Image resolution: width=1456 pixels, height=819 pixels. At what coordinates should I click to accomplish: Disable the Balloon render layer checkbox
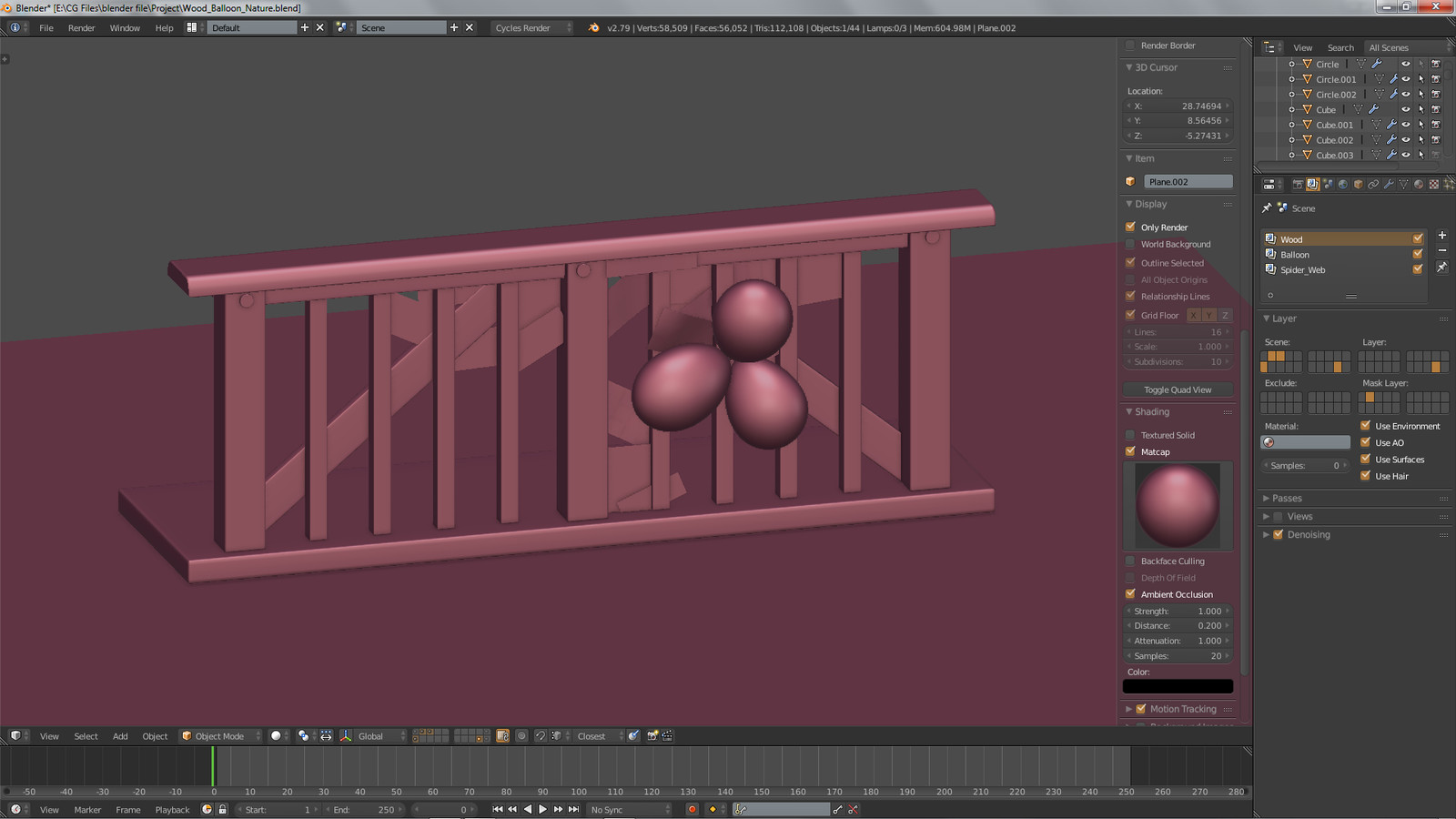tap(1417, 254)
